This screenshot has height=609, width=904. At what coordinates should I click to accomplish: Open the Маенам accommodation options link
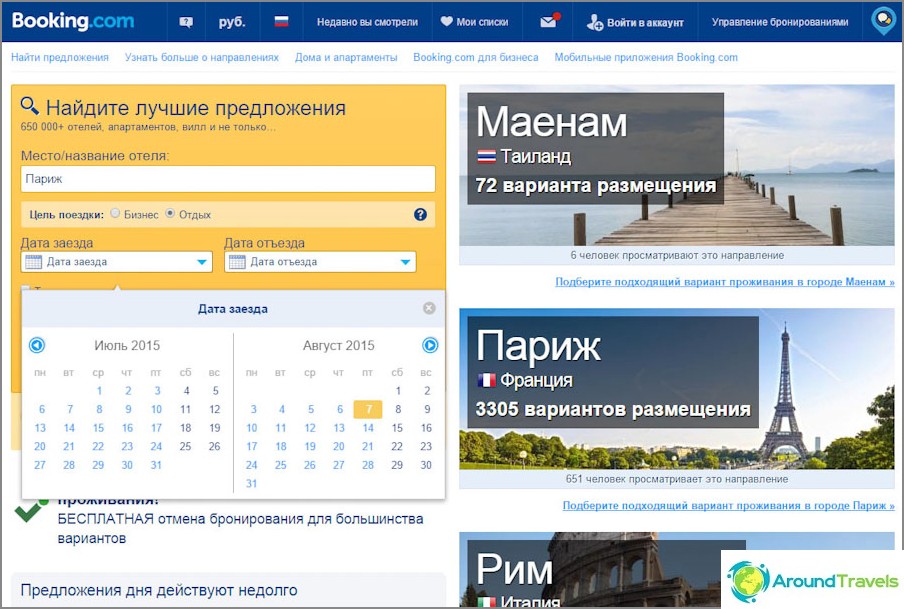[725, 282]
